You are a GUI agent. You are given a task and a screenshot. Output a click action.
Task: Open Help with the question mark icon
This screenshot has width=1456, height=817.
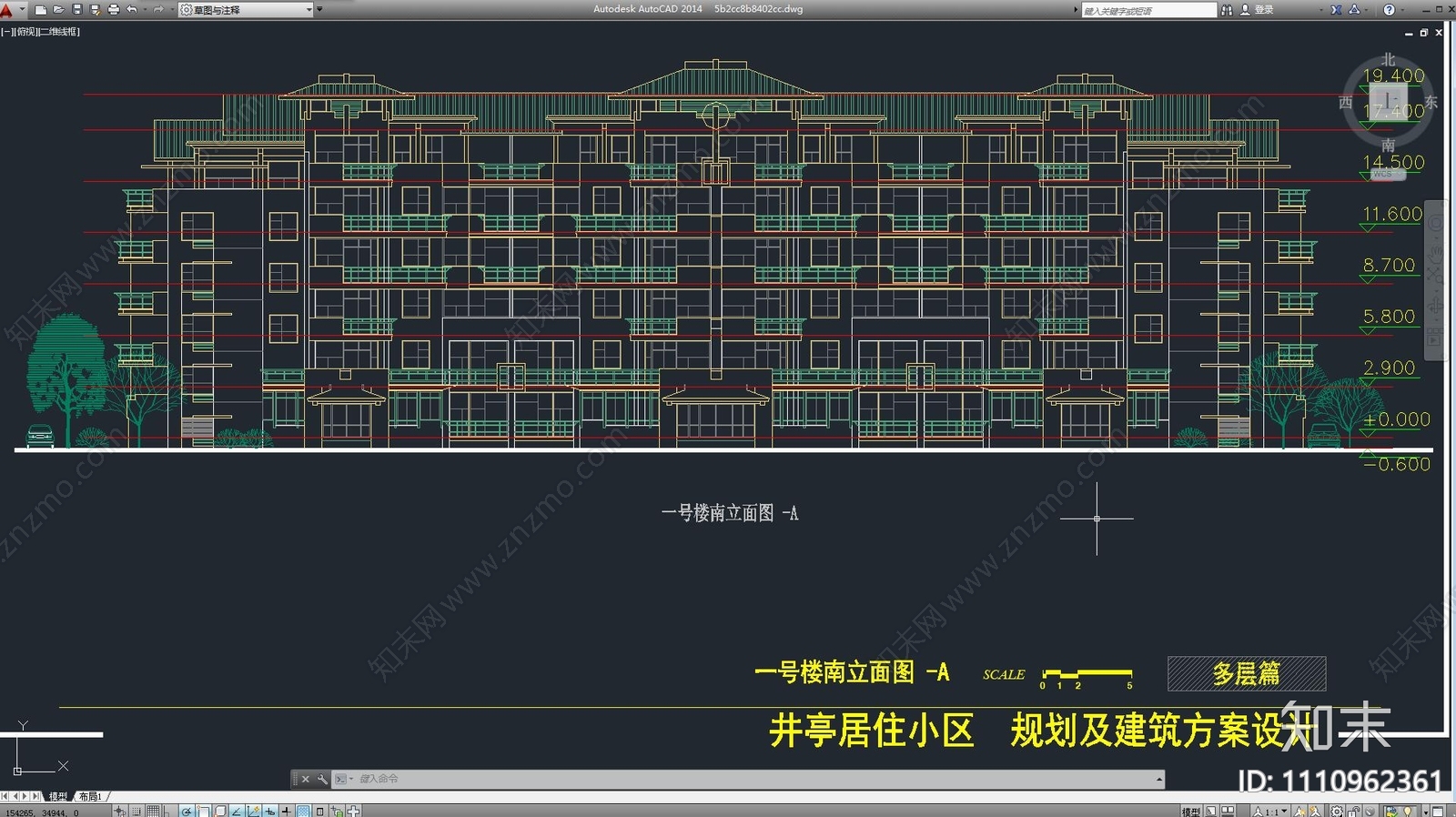pos(1389,10)
